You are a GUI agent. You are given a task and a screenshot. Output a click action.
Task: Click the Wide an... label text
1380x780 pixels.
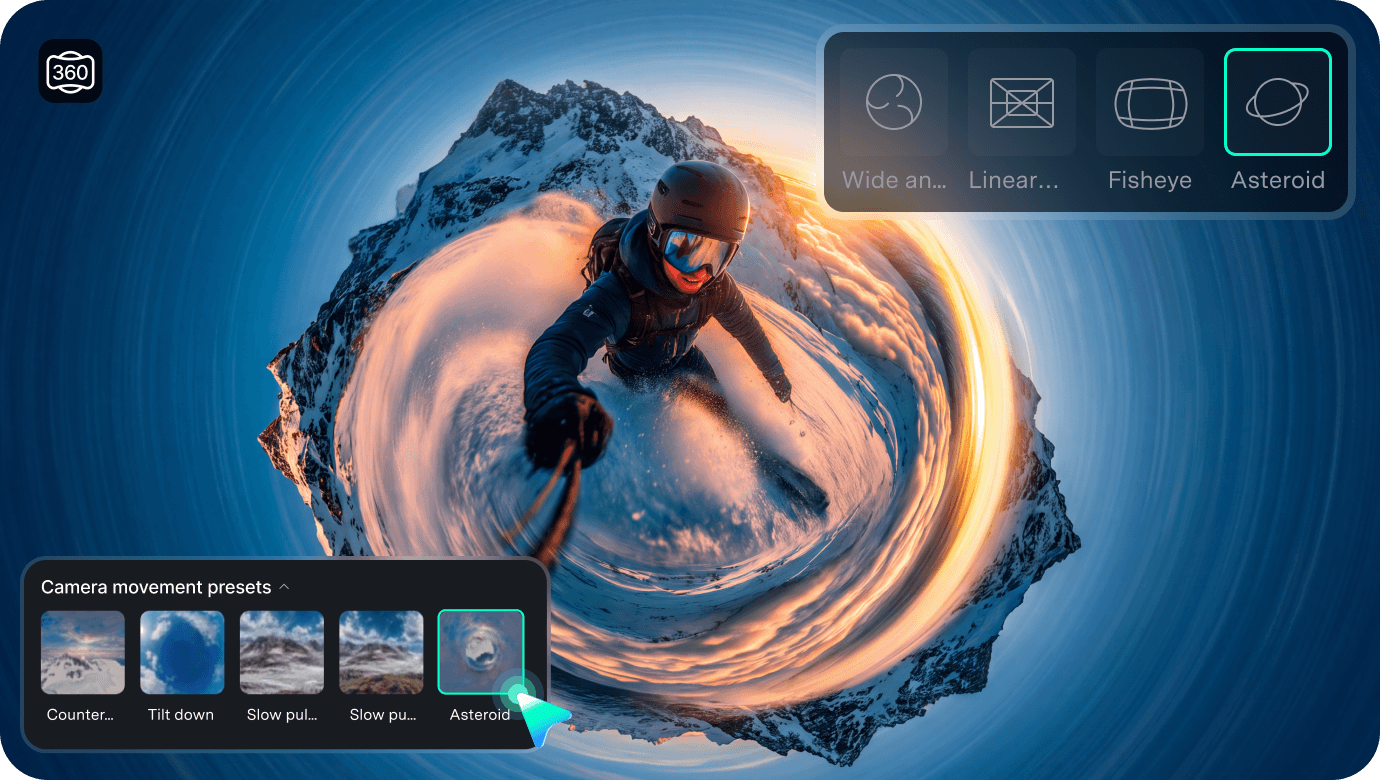point(894,181)
